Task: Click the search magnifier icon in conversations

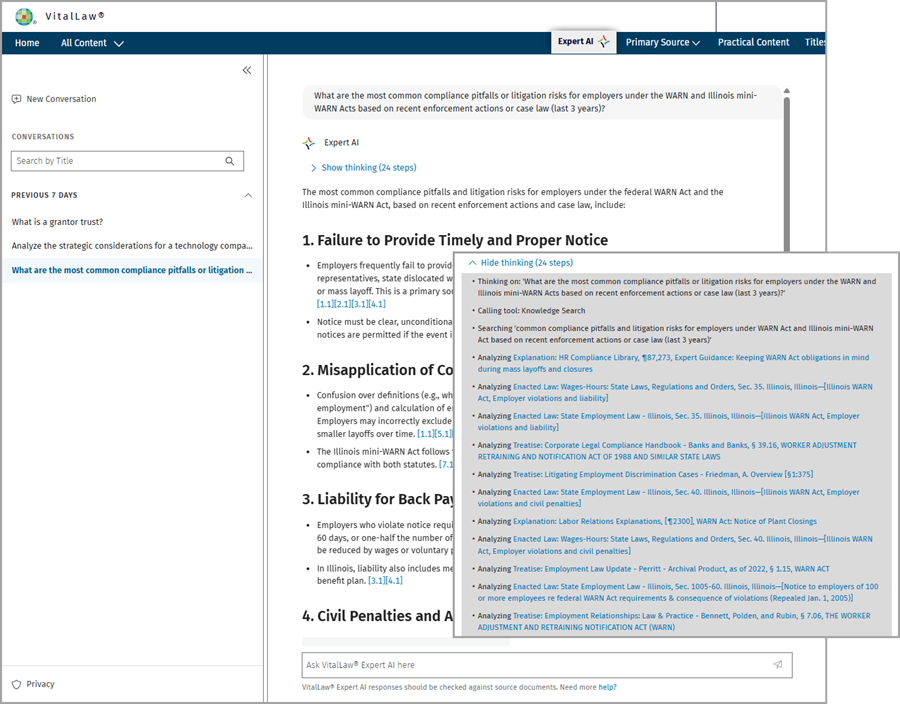Action: click(230, 161)
